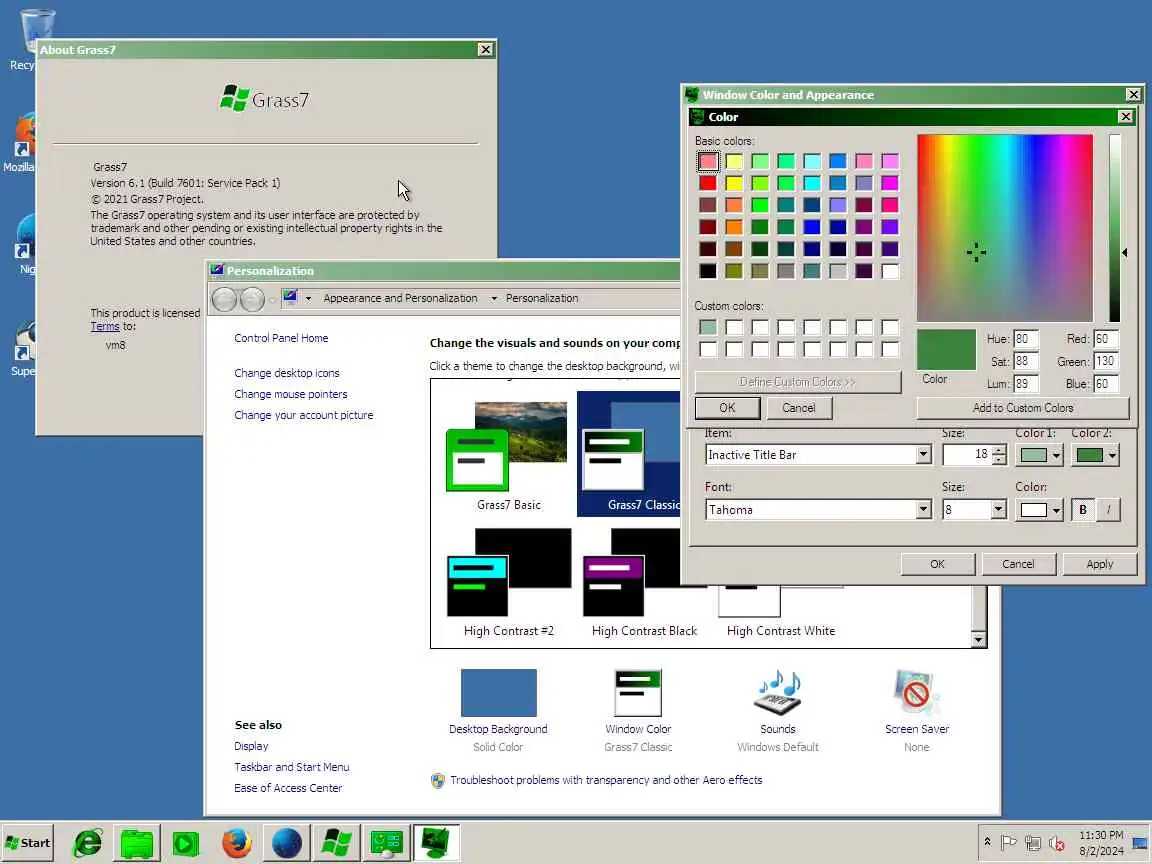The image size is (1152, 864).
Task: Click the Desktop Background icon
Action: click(x=498, y=693)
